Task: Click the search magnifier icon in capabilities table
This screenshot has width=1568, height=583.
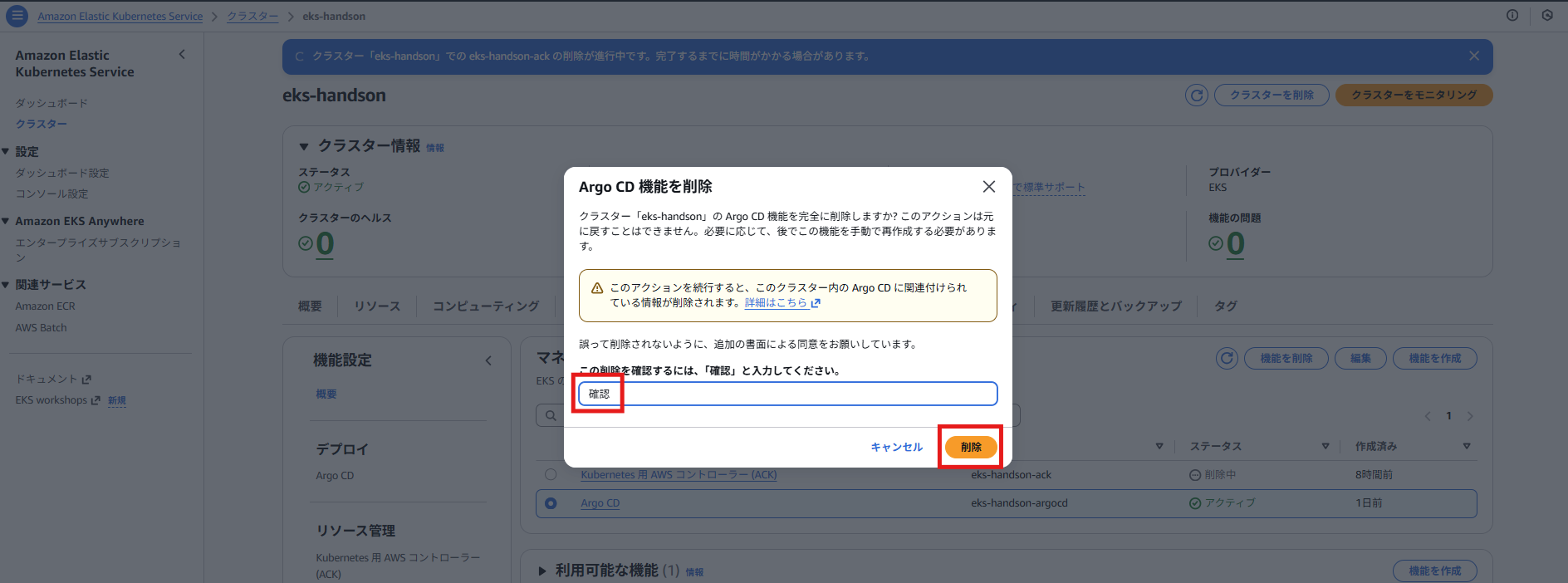Action: (x=551, y=415)
